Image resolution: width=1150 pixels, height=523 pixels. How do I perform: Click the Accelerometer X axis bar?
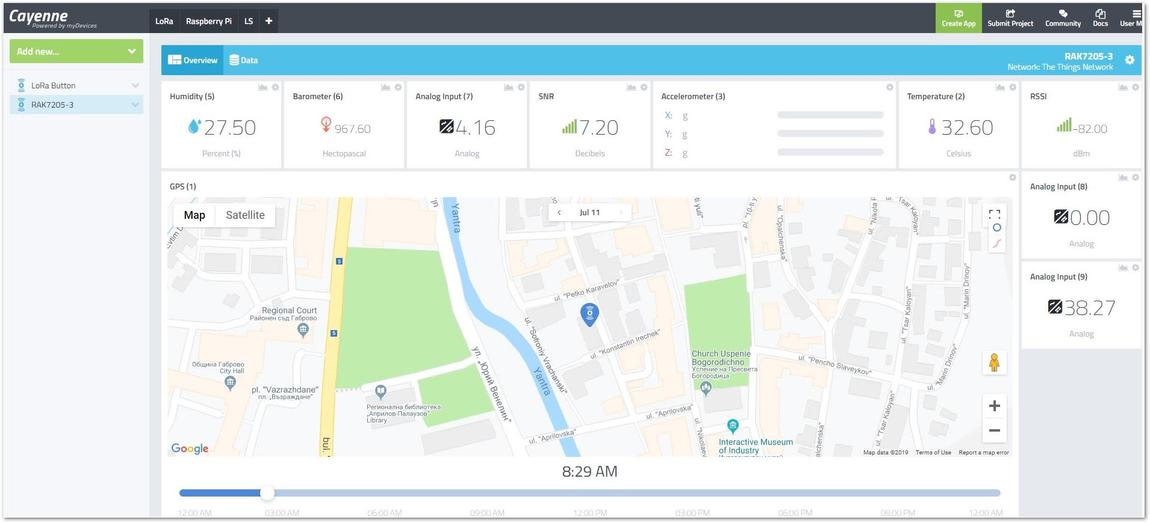(830, 115)
